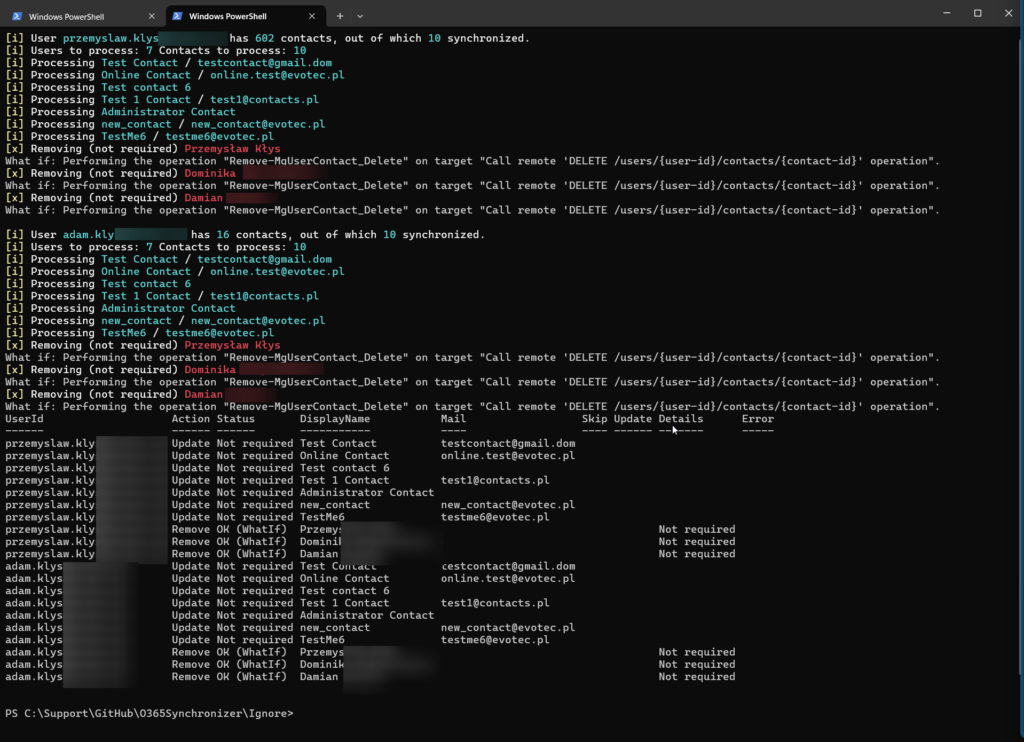Image resolution: width=1024 pixels, height=742 pixels.
Task: Click the DisplayName column header
Action: pyautogui.click(x=335, y=419)
